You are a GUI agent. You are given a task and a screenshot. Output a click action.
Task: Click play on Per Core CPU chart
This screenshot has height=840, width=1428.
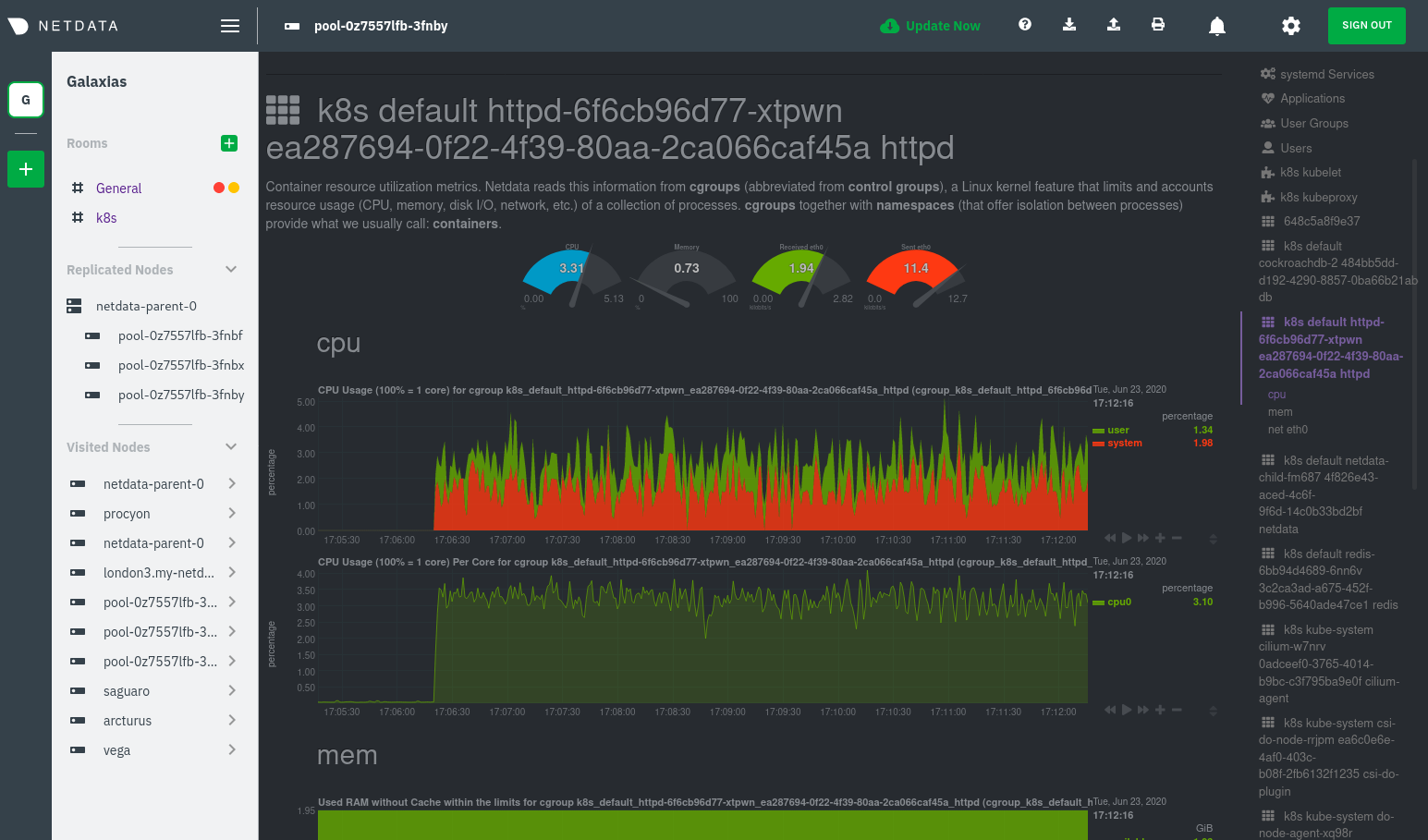1127,710
